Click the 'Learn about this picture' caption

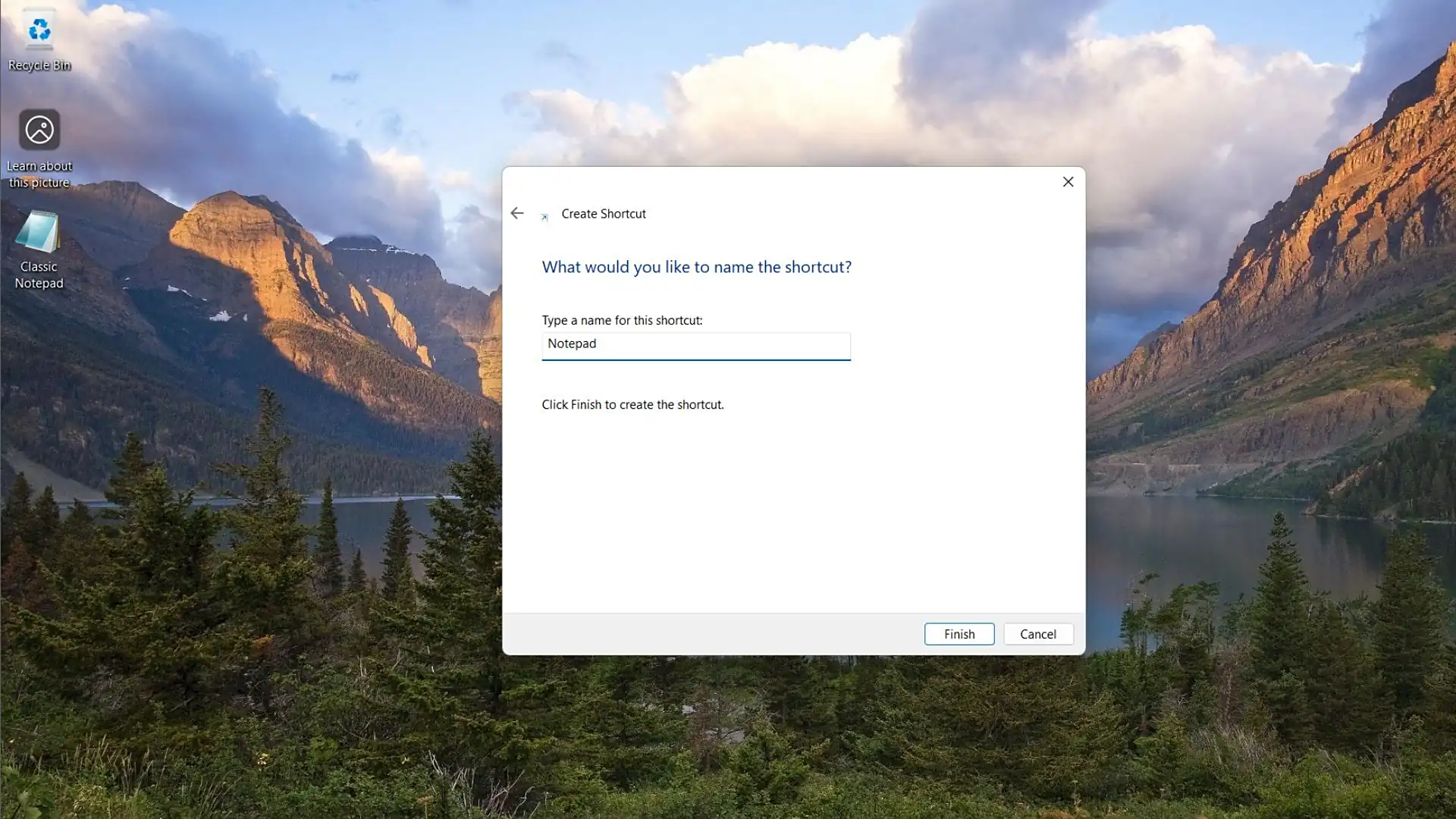pos(39,174)
